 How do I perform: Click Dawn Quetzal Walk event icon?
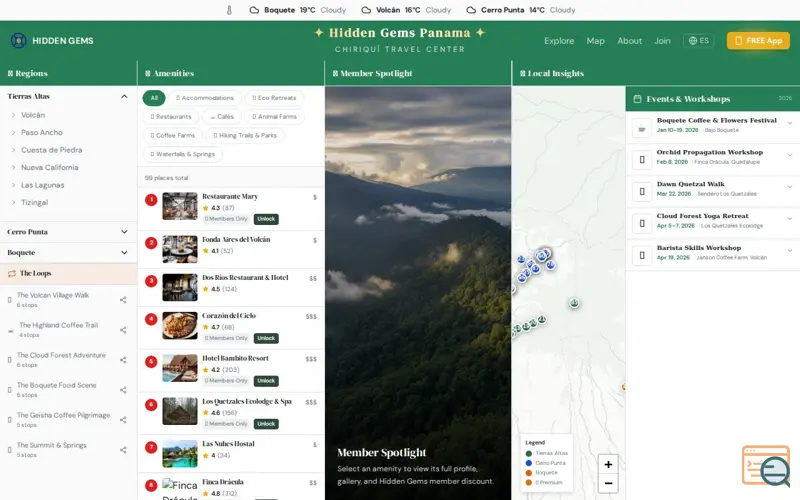[642, 192]
